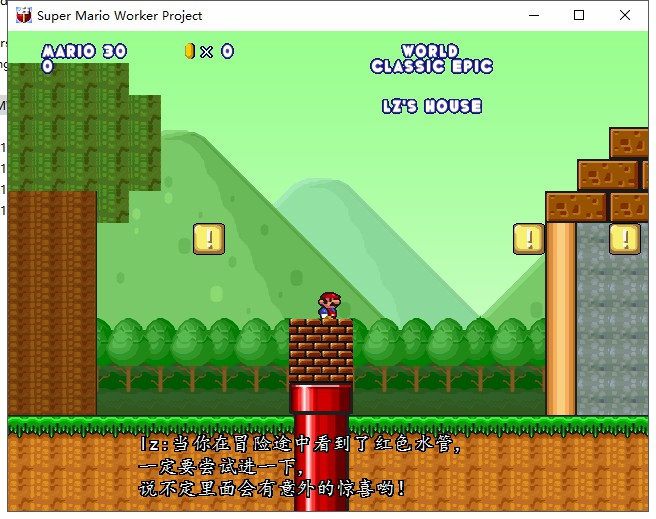This screenshot has width=656, height=519.
Task: Click the exclamation block on the stone wall
Action: pyautogui.click(x=625, y=239)
